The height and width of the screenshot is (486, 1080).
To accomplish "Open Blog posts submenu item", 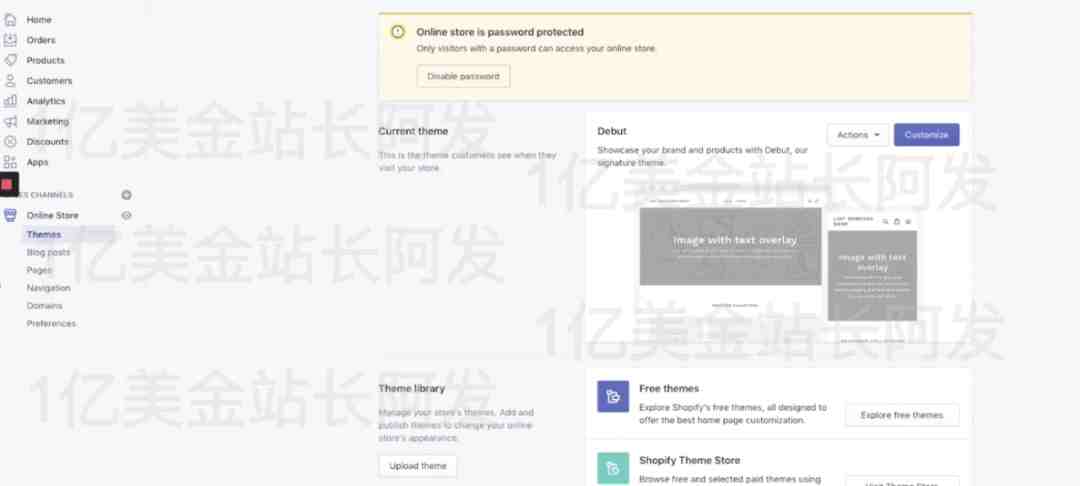I will click(48, 253).
